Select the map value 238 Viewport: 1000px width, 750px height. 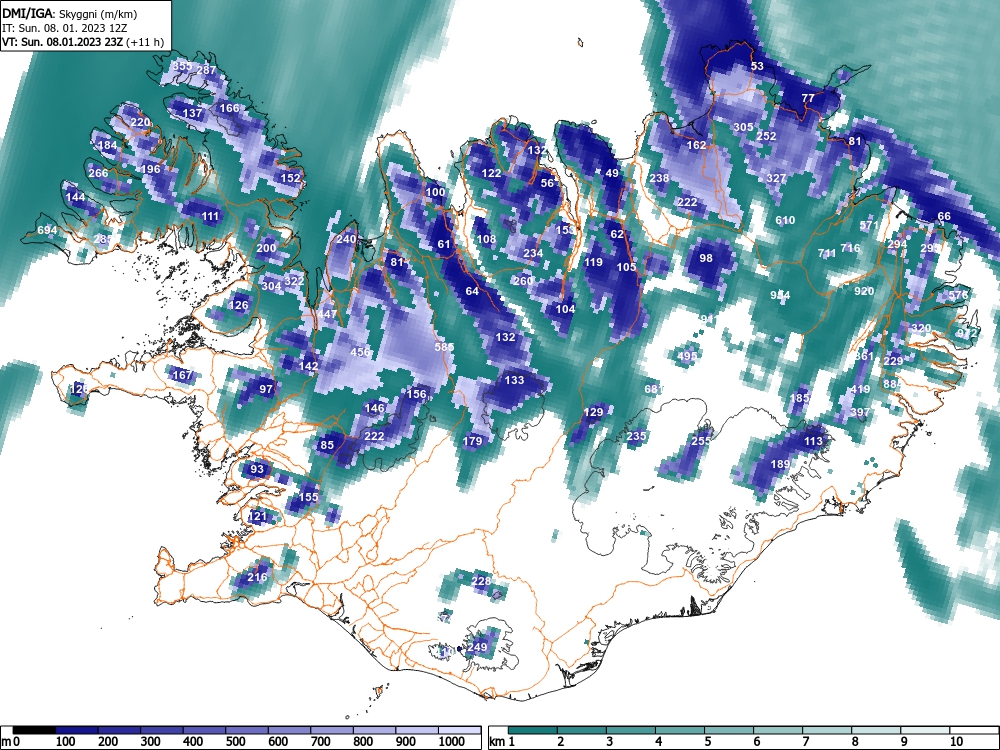click(x=659, y=178)
